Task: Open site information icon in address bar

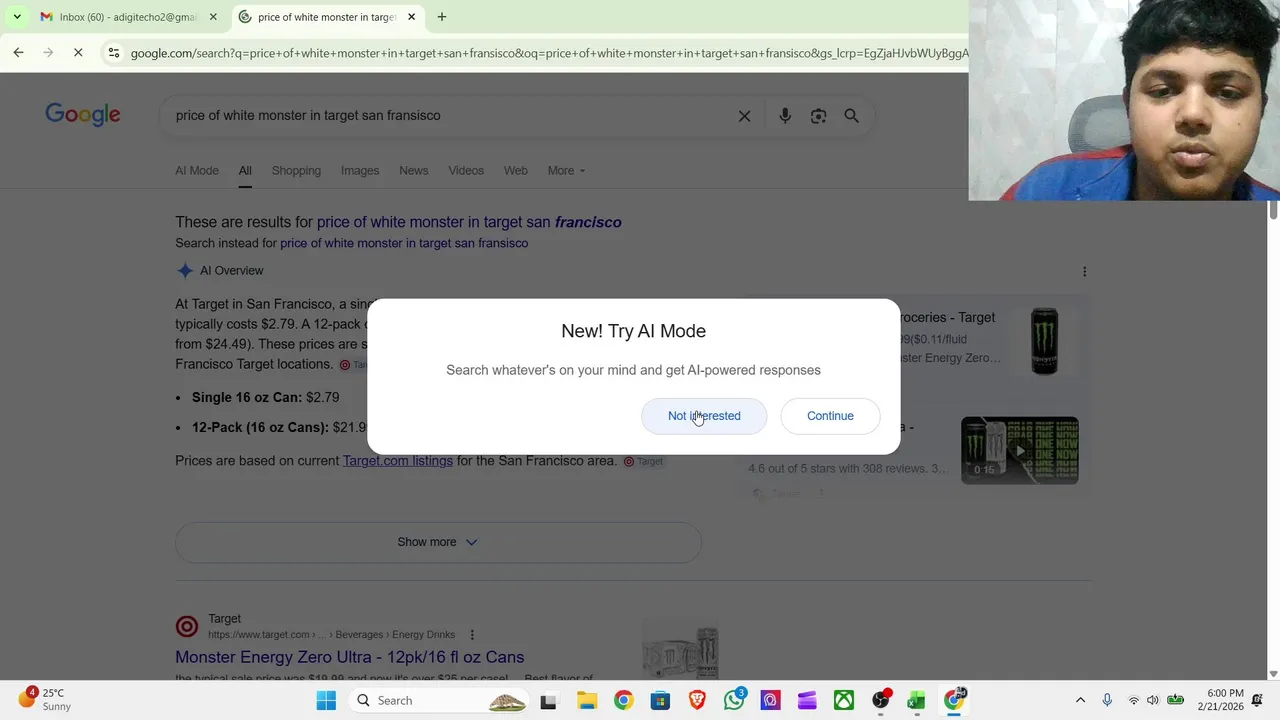Action: 113,53
